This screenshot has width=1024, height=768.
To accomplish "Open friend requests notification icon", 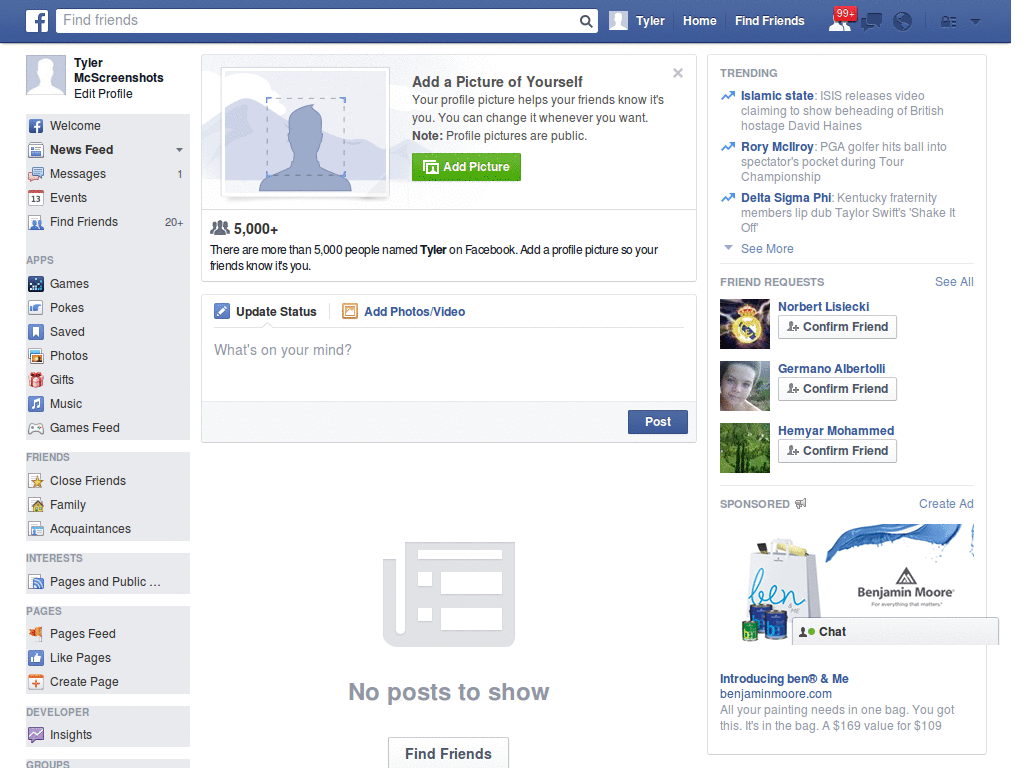I will click(x=840, y=21).
